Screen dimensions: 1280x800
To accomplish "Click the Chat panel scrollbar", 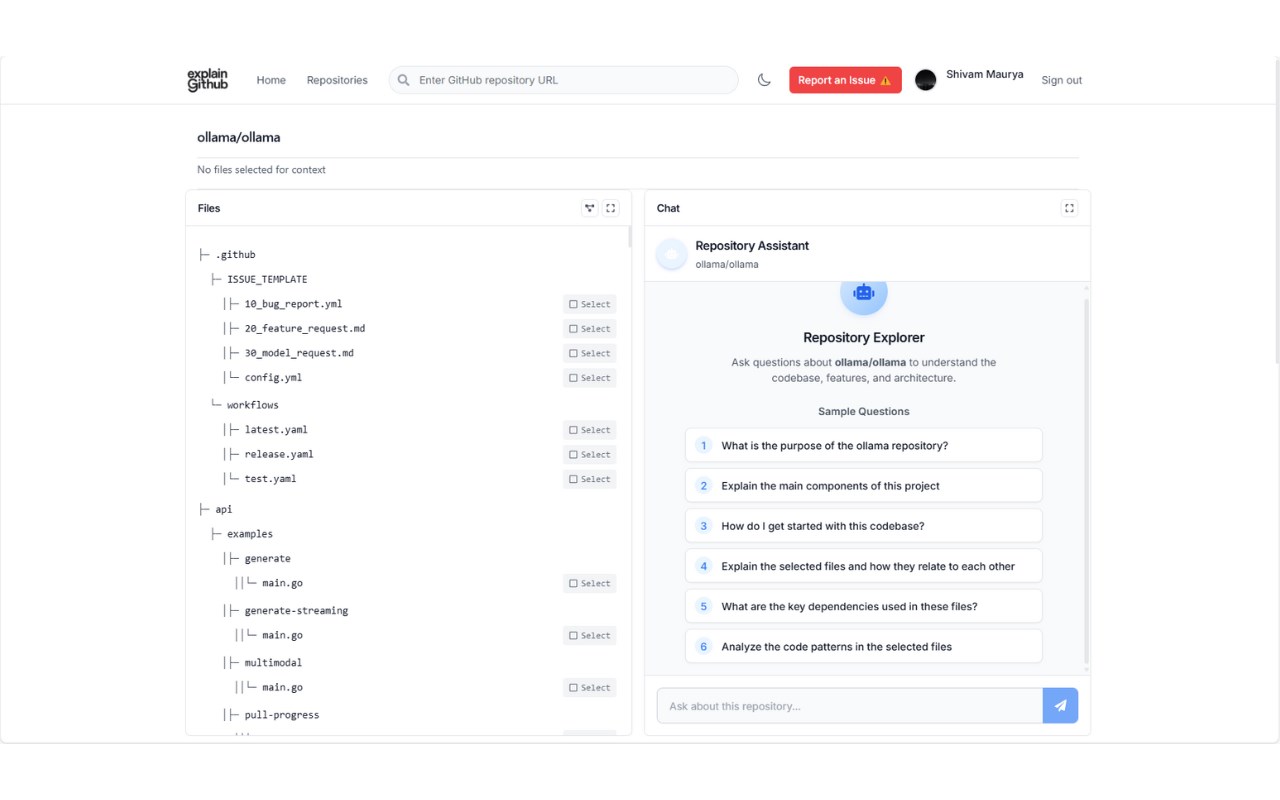I will tap(1087, 480).
